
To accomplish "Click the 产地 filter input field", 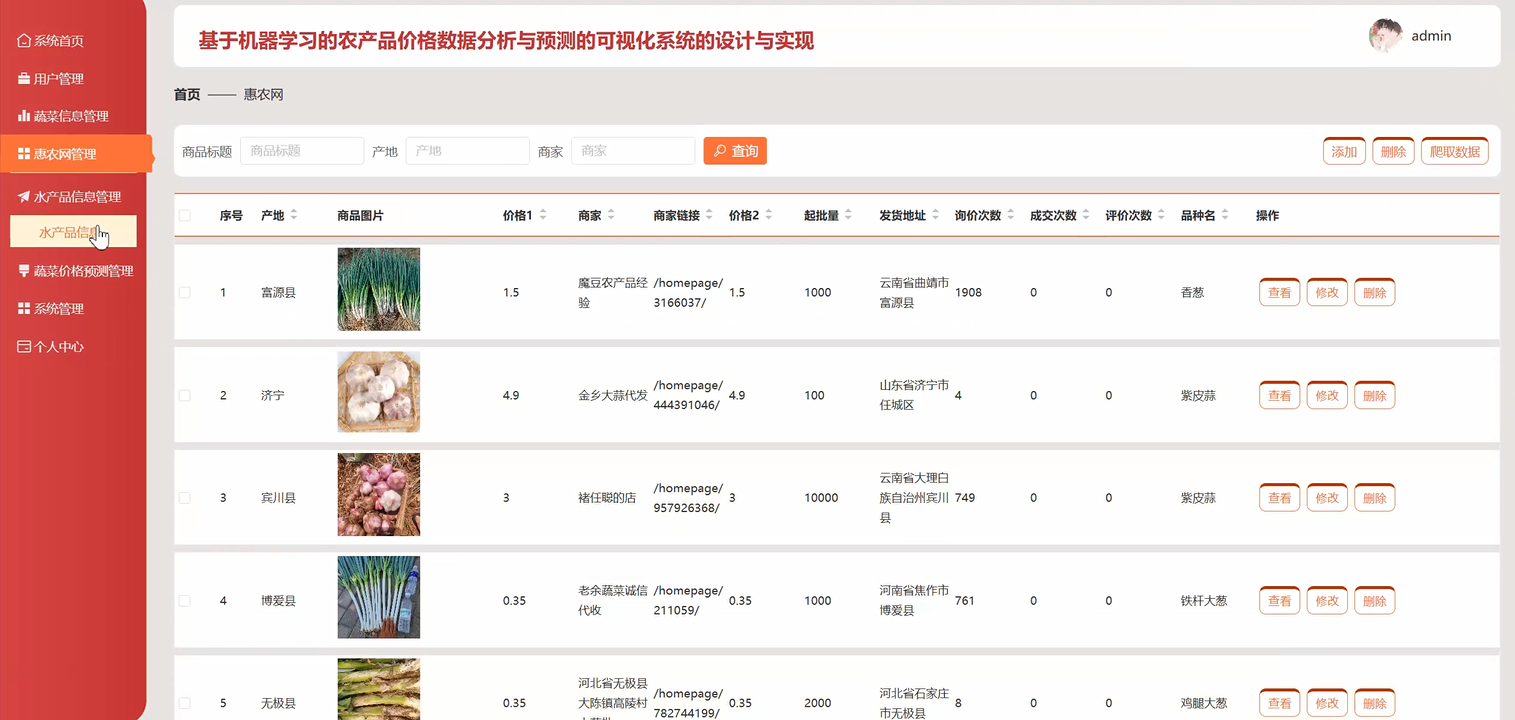I will tap(467, 151).
